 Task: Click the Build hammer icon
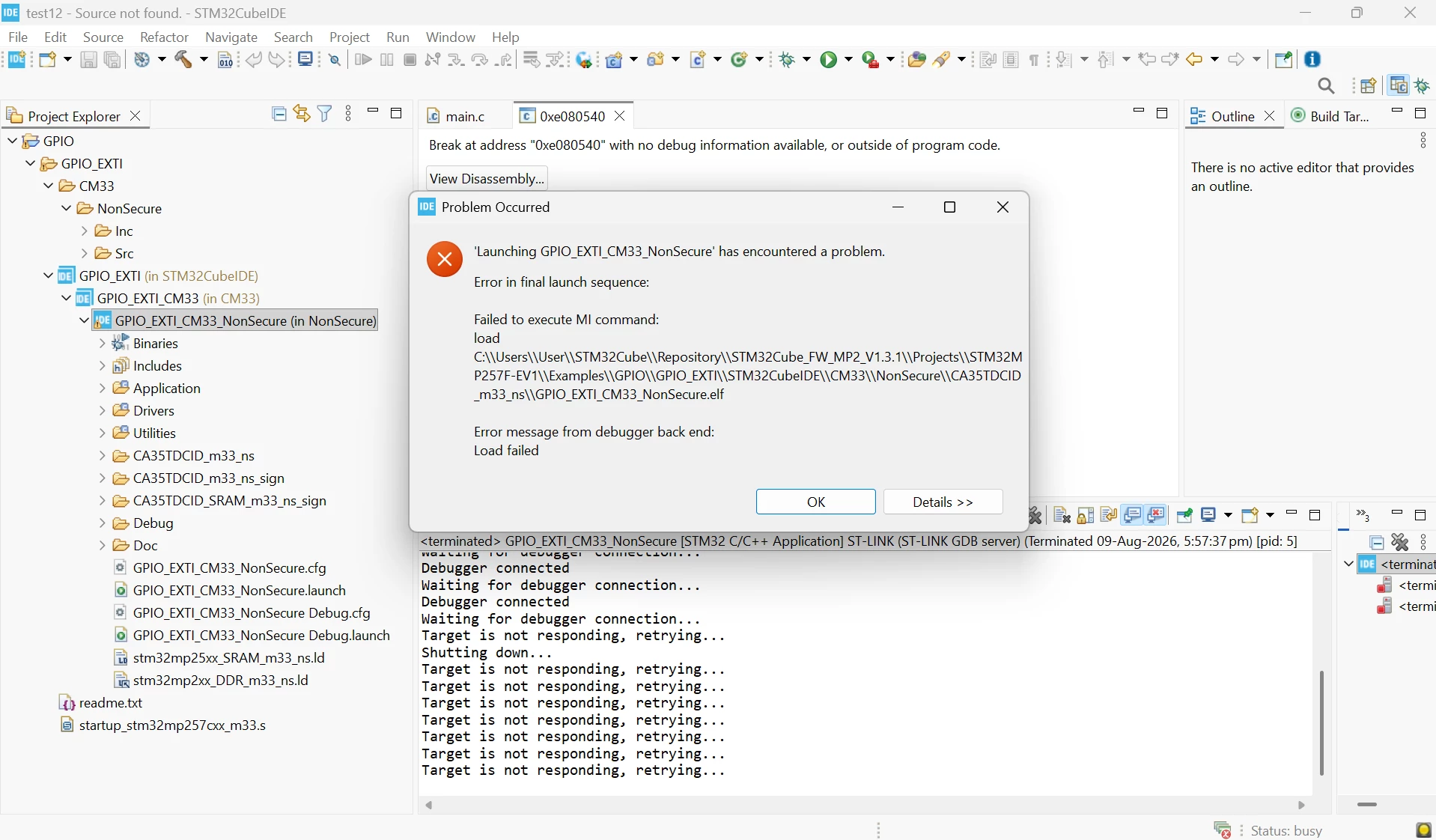click(183, 60)
